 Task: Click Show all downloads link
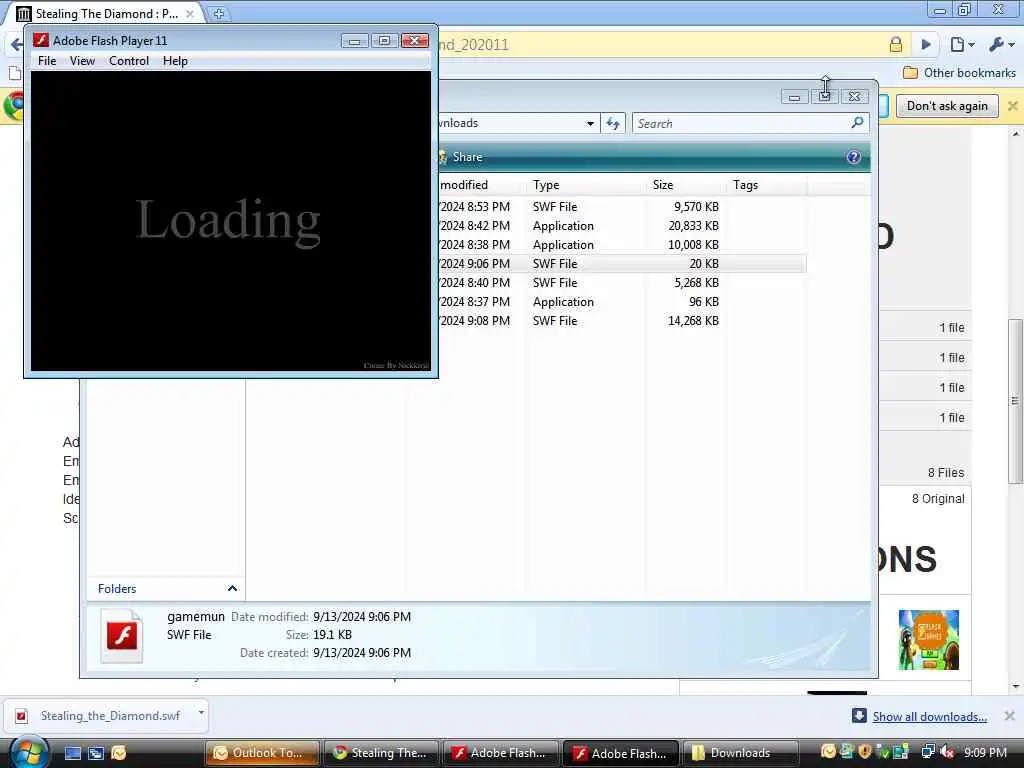click(929, 716)
